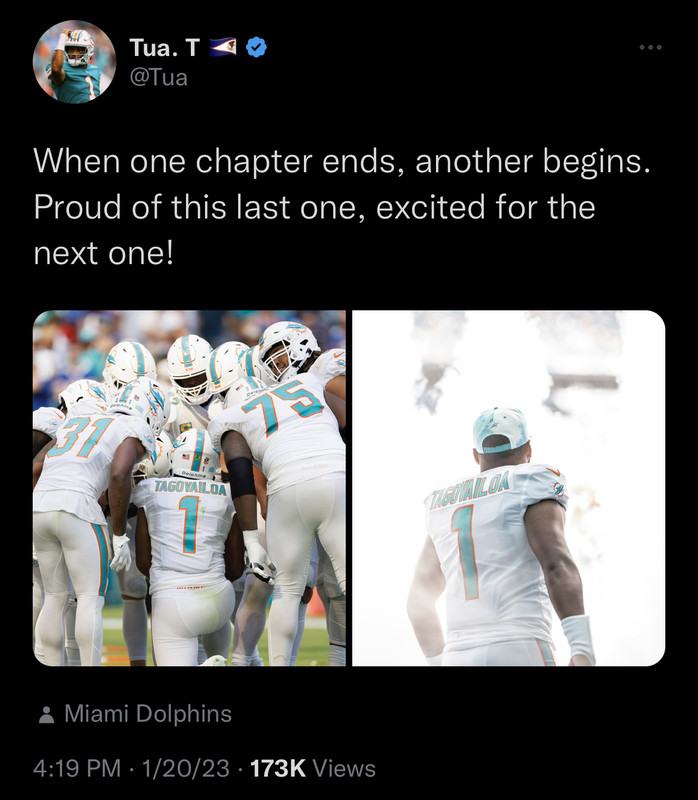Open Tua's profile picture
This screenshot has width=698, height=800.
[x=74, y=62]
